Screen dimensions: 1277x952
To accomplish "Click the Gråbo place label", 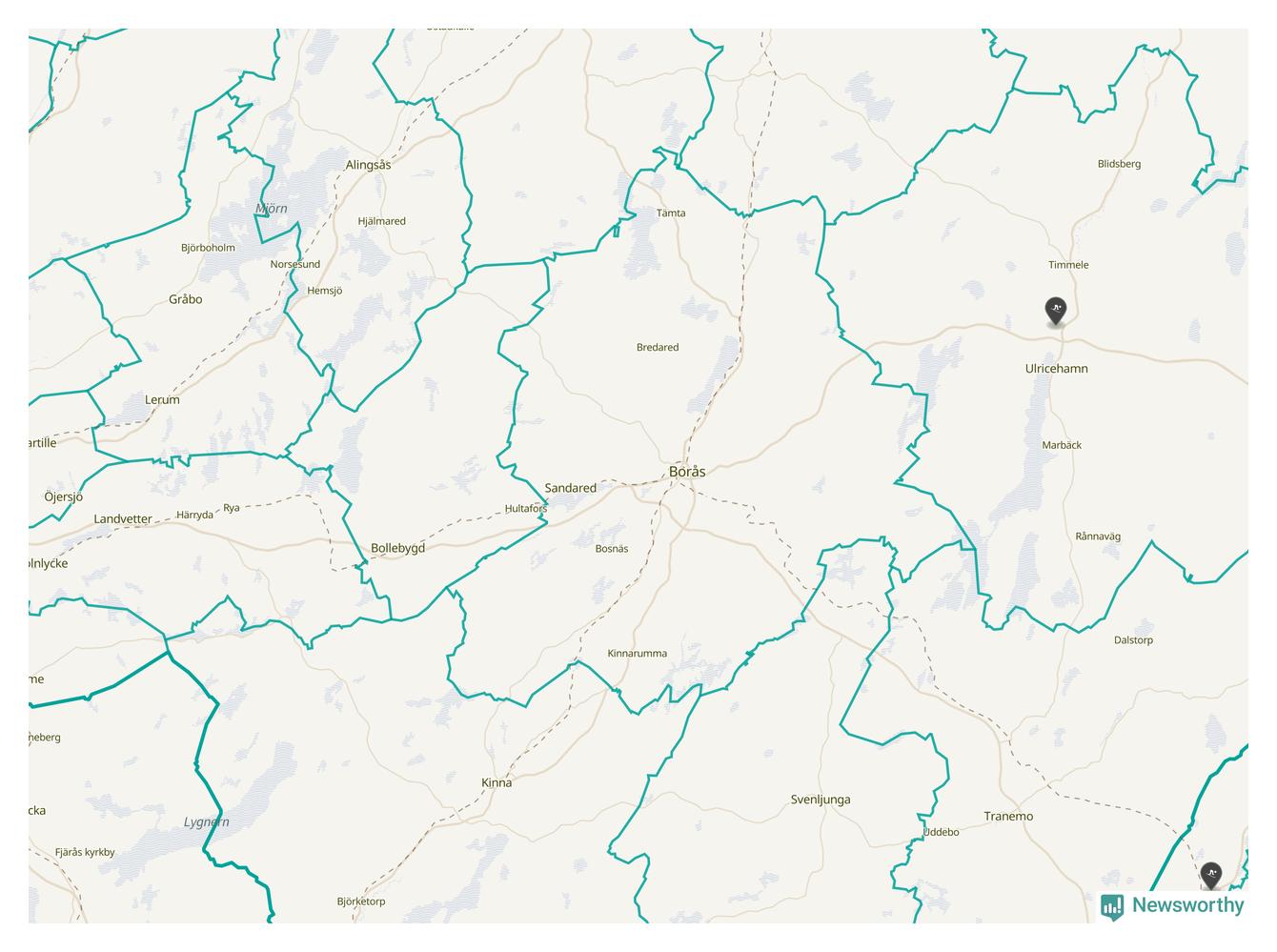I will click(x=186, y=299).
